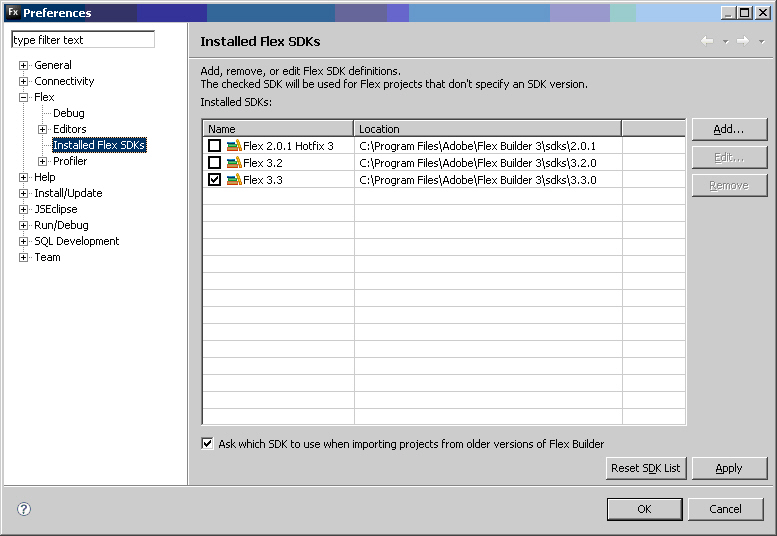The height and width of the screenshot is (536, 777).
Task: Click Reset SDK List button
Action: pyautogui.click(x=646, y=468)
